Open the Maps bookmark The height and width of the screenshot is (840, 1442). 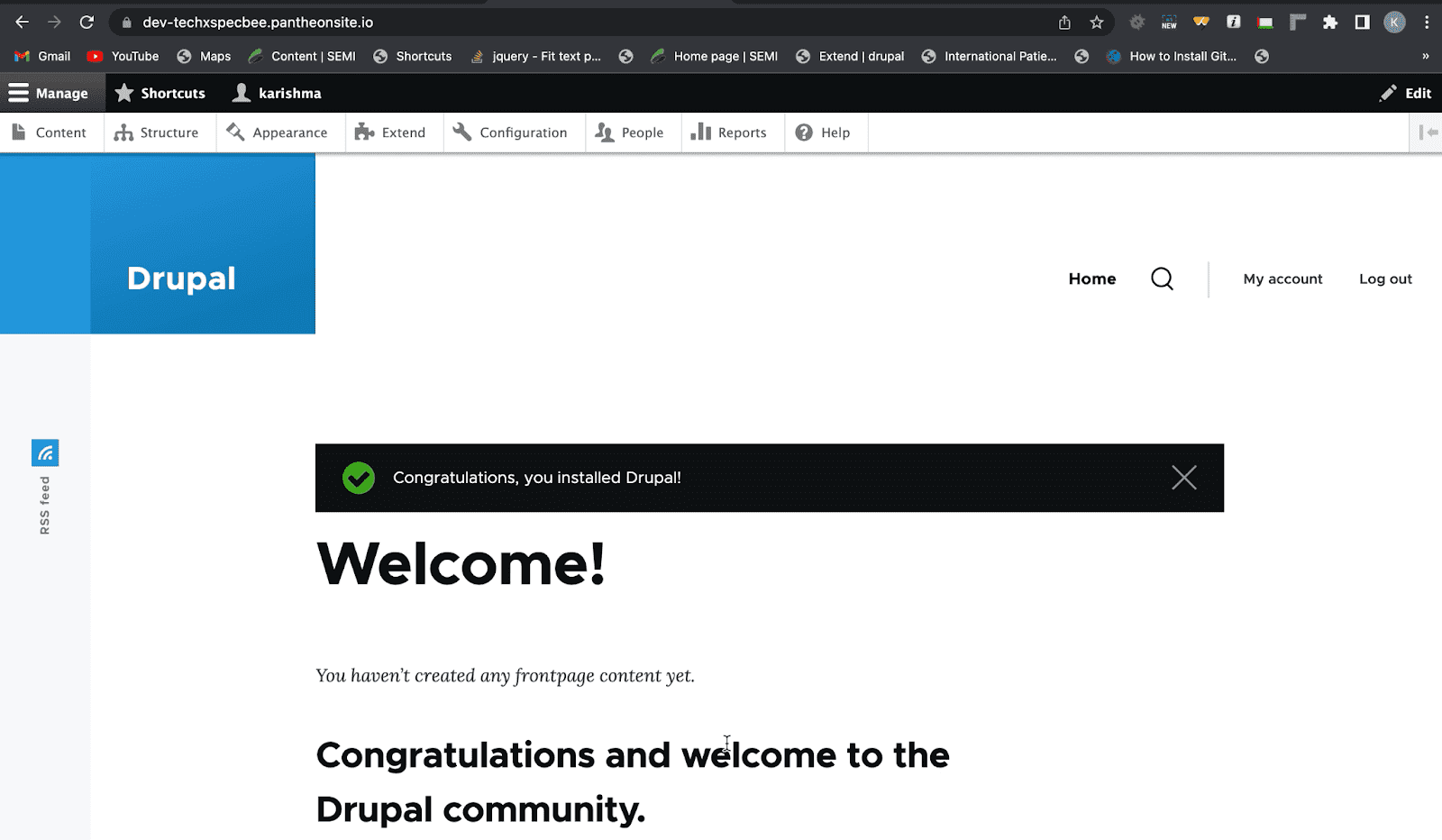tap(204, 56)
